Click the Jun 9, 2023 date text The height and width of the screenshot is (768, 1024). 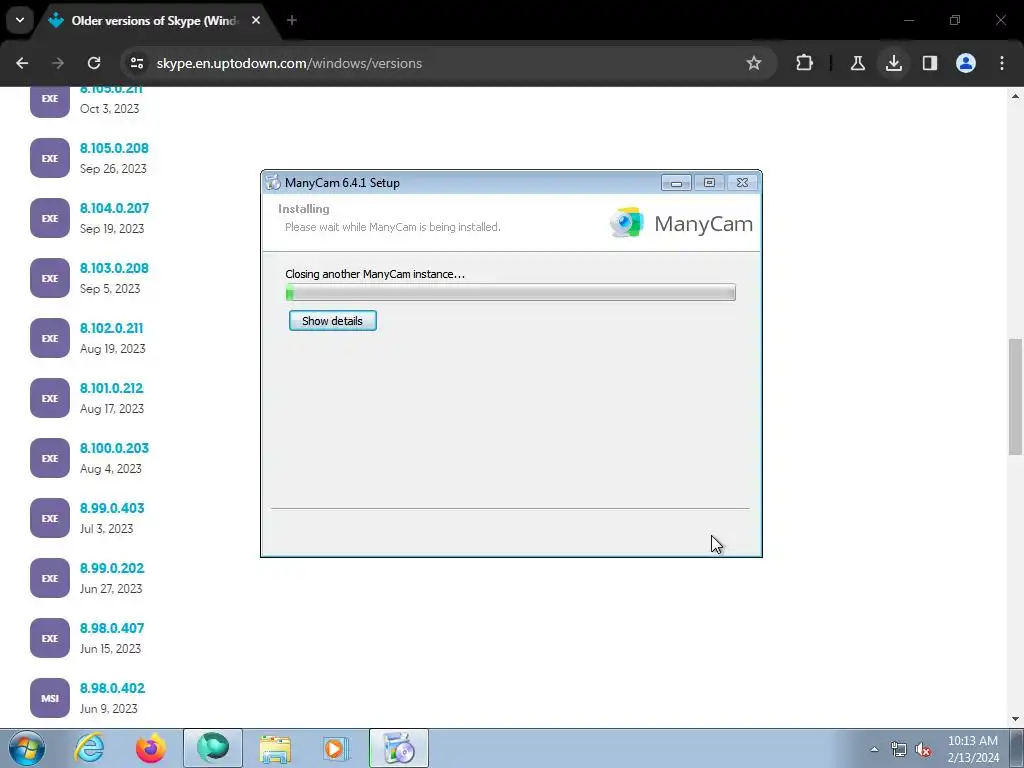[108, 709]
